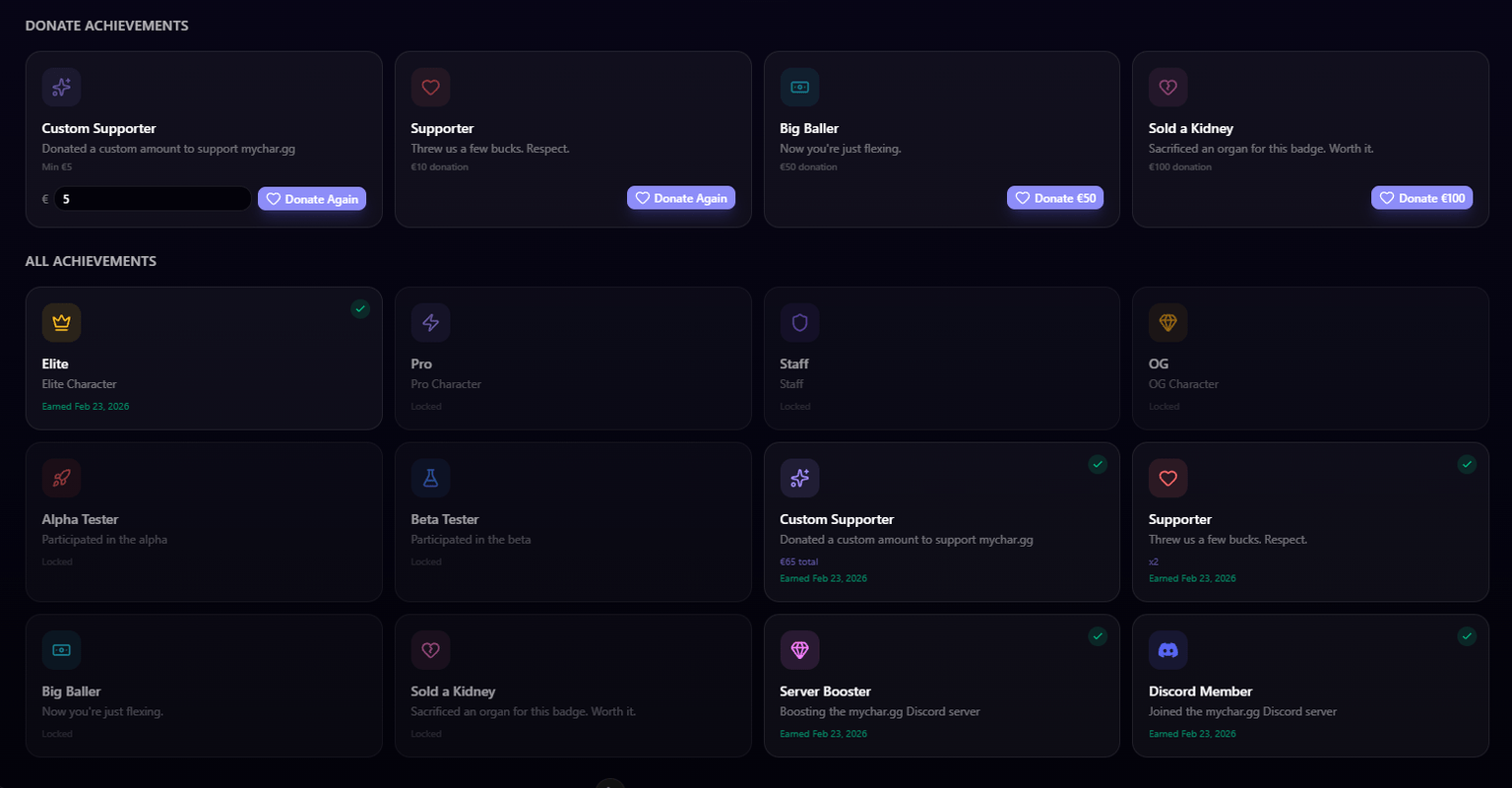This screenshot has height=788, width=1512.
Task: Click Donate €50 for Big Baller
Action: coord(1055,197)
